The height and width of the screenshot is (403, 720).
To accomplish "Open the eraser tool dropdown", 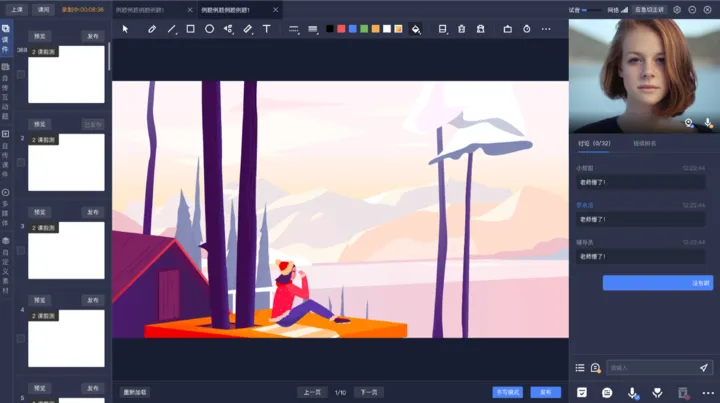I will (x=248, y=29).
